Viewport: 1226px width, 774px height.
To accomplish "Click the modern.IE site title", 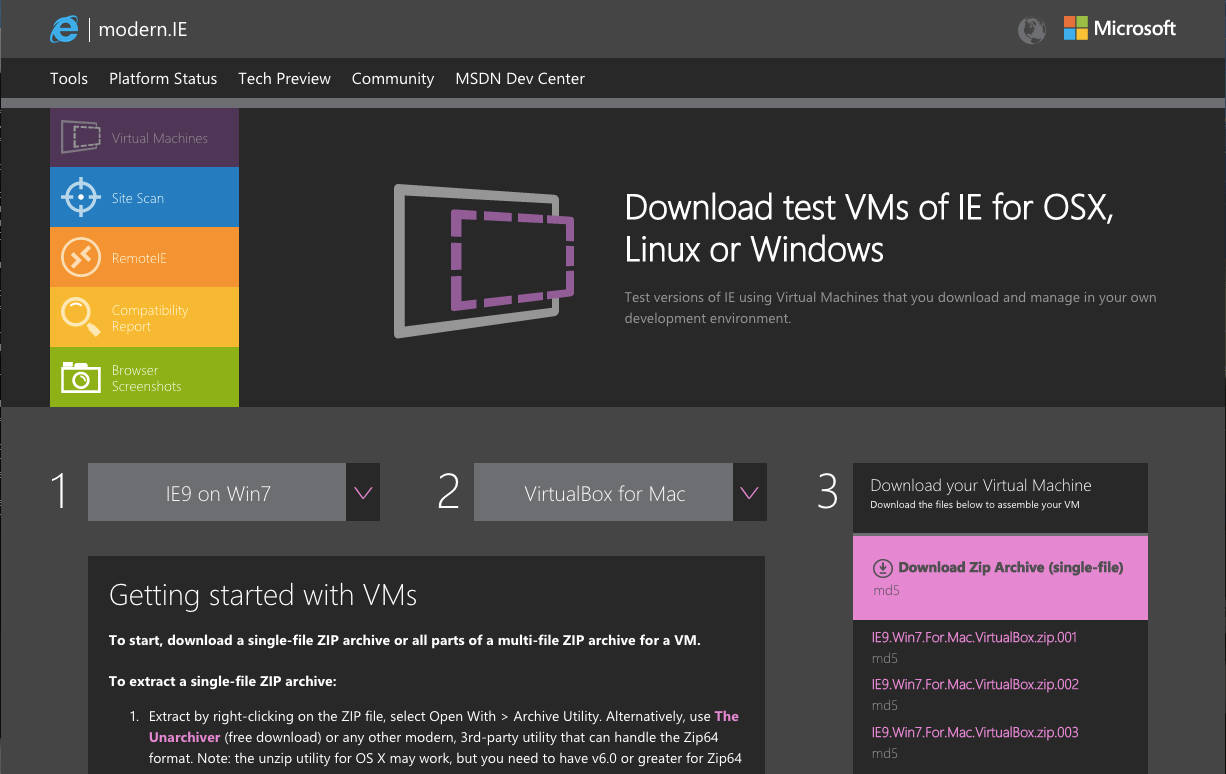I will (x=143, y=30).
